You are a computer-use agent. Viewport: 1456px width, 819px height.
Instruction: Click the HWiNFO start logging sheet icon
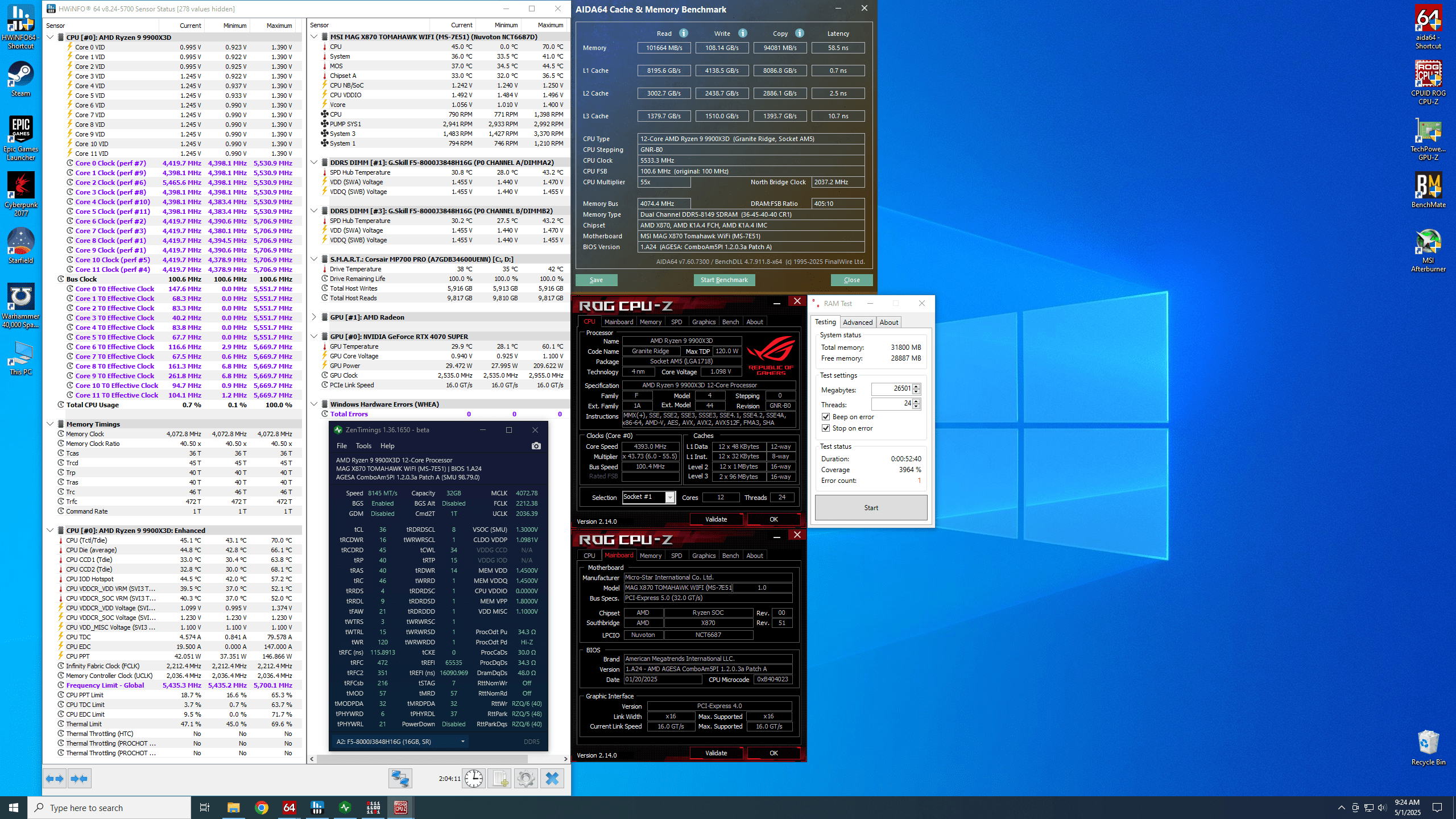pyautogui.click(x=500, y=779)
